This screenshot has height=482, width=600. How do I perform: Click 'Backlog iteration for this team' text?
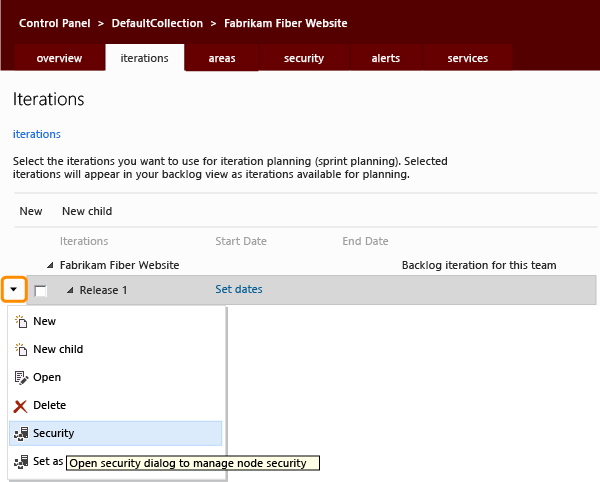[x=479, y=265]
